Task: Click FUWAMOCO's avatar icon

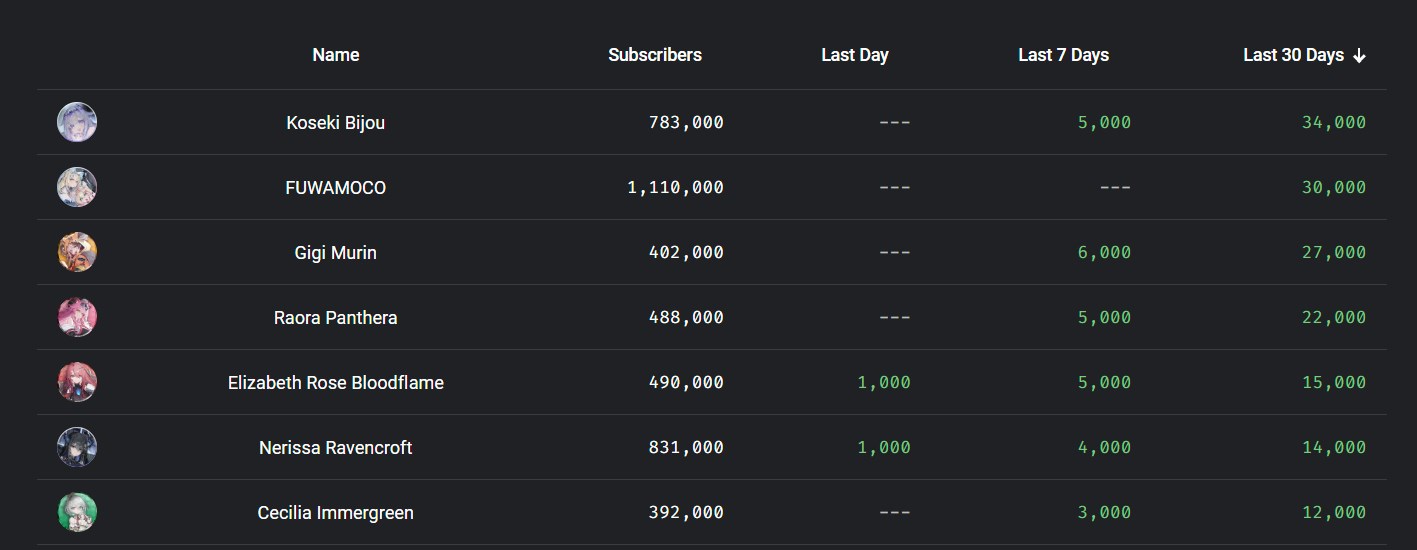Action: click(77, 187)
